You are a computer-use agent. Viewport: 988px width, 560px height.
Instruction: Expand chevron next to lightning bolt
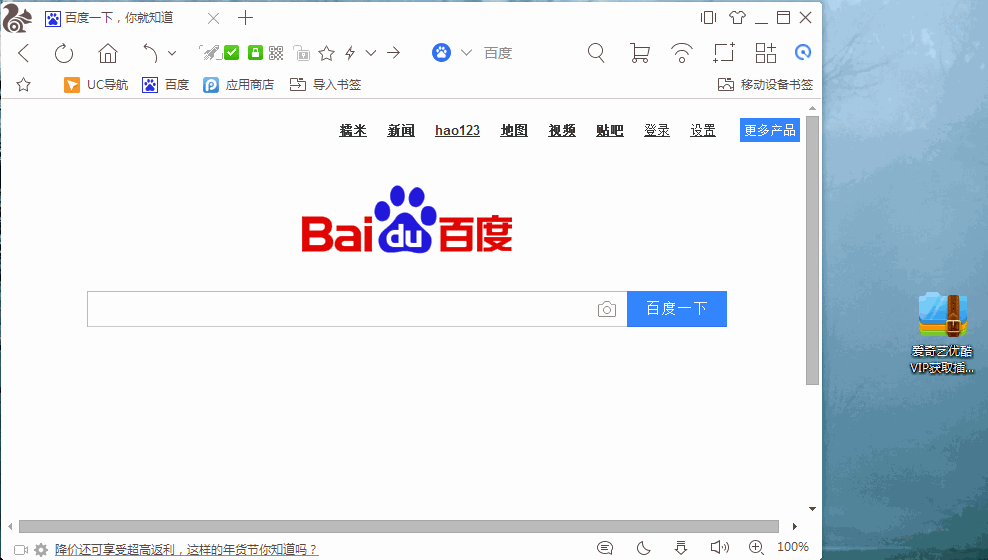point(371,53)
